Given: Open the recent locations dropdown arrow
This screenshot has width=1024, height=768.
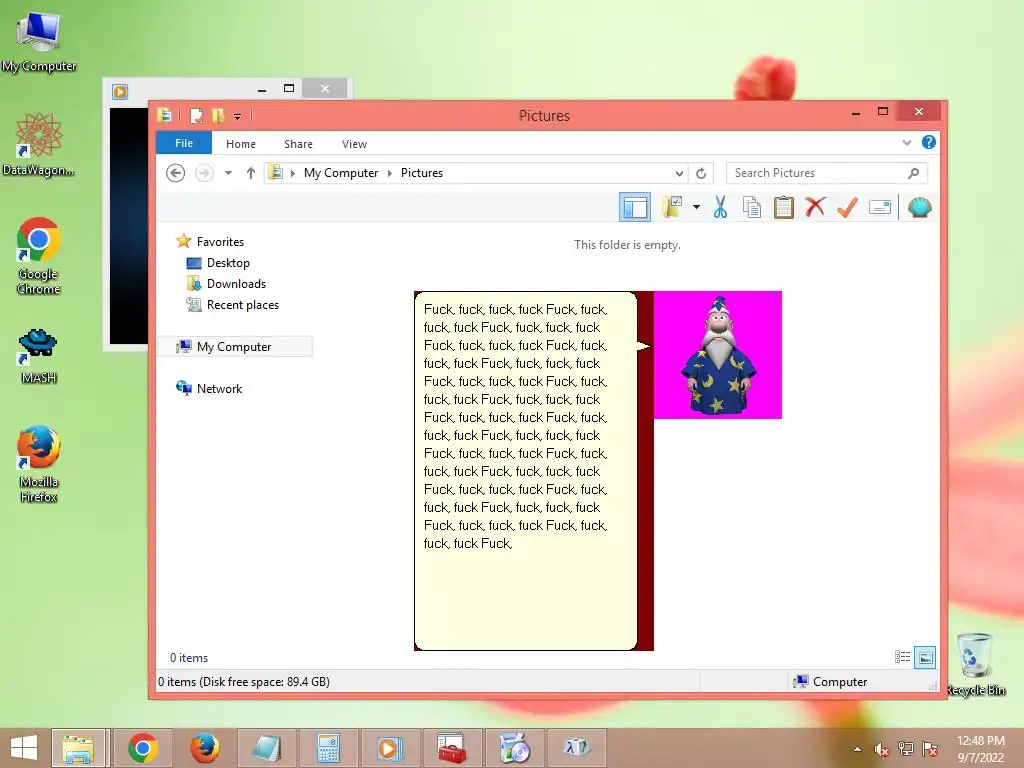Looking at the screenshot, I should point(229,173).
